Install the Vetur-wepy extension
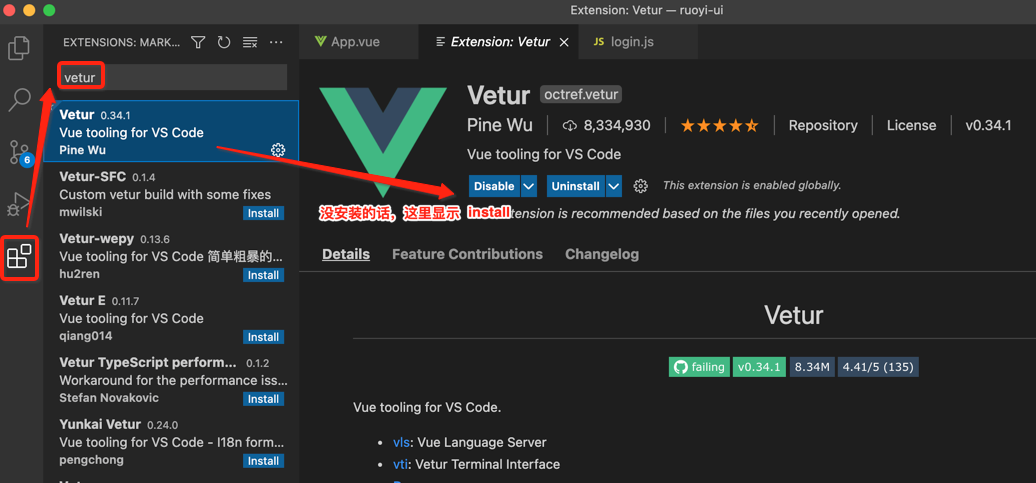The width and height of the screenshot is (1036, 483). point(264,275)
